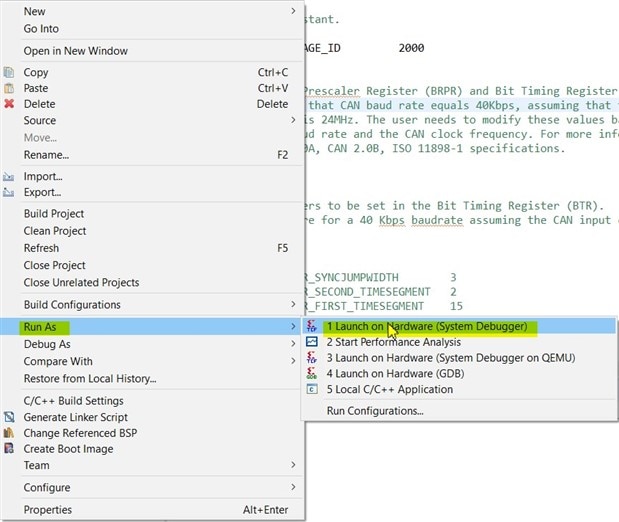Viewport: 619px width, 522px height.
Task: Click Export... menu label
Action: click(x=42, y=192)
